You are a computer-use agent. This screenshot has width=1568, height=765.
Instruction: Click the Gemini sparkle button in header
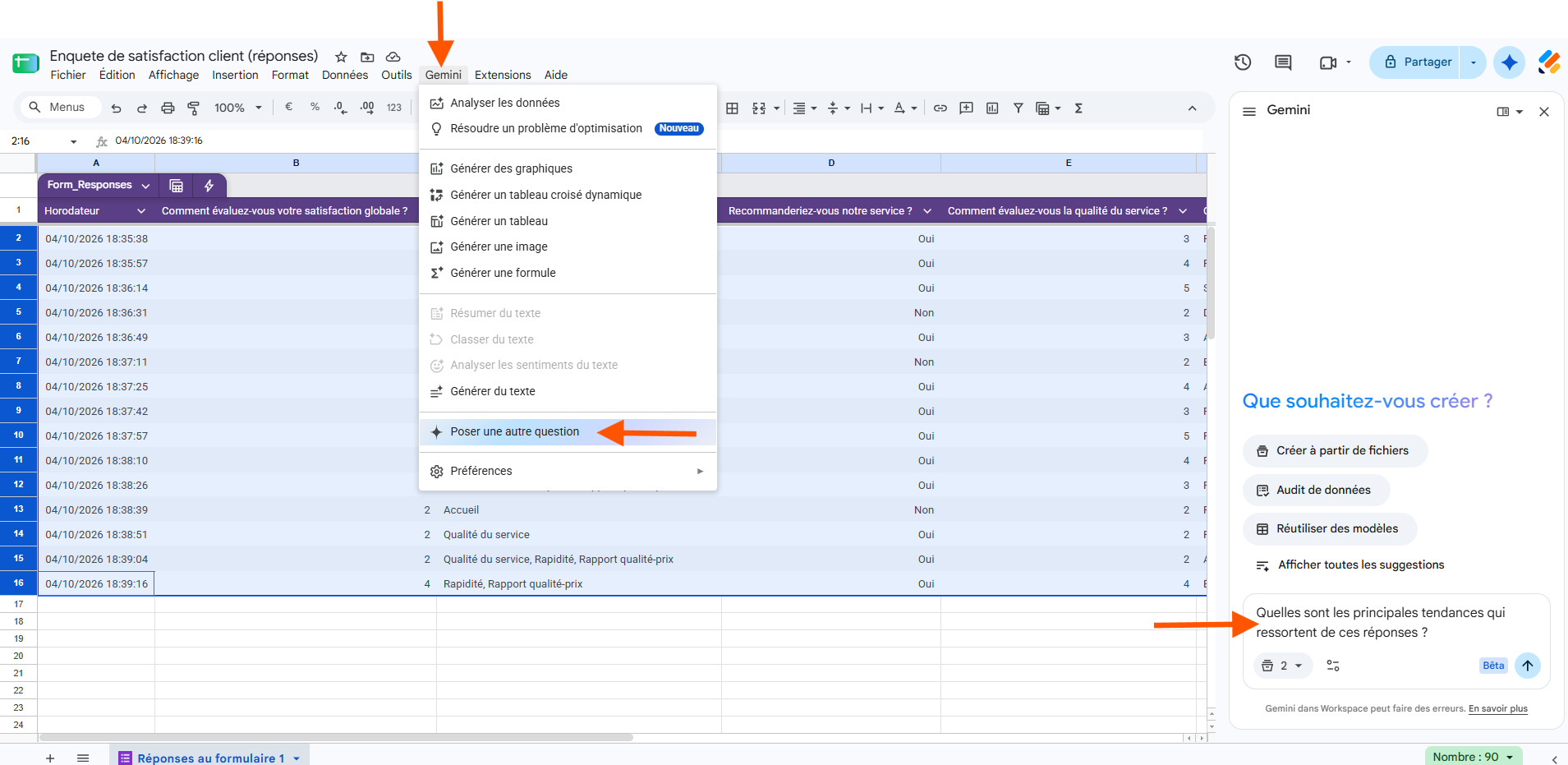tap(1510, 62)
